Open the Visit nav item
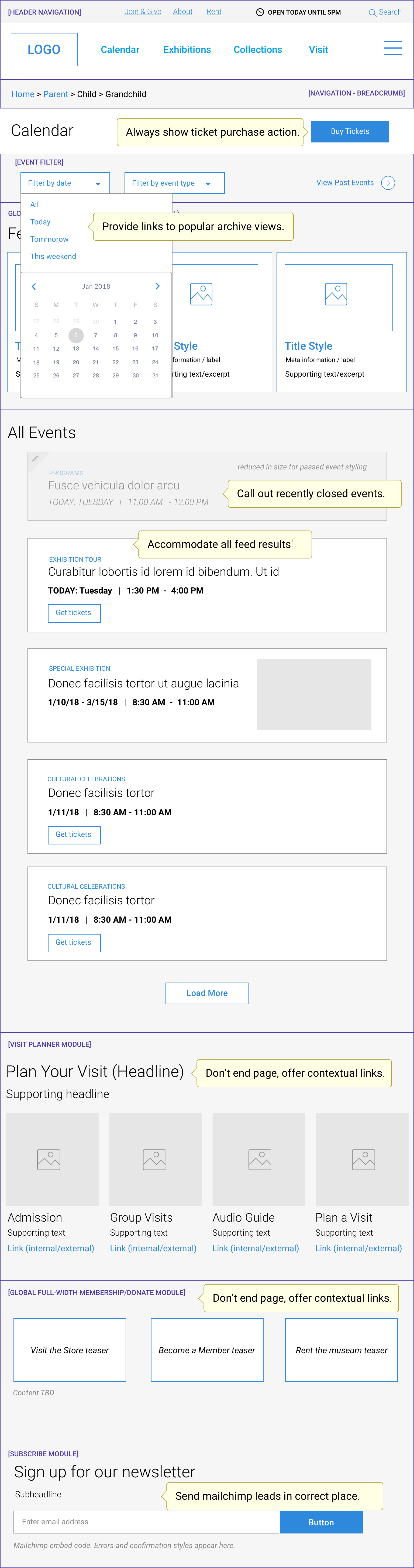 (319, 50)
